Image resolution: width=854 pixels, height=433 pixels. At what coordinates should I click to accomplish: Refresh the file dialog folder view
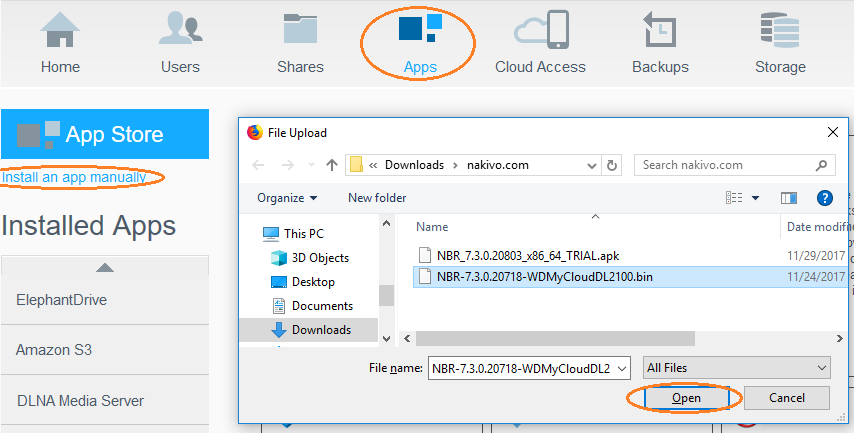pos(612,165)
